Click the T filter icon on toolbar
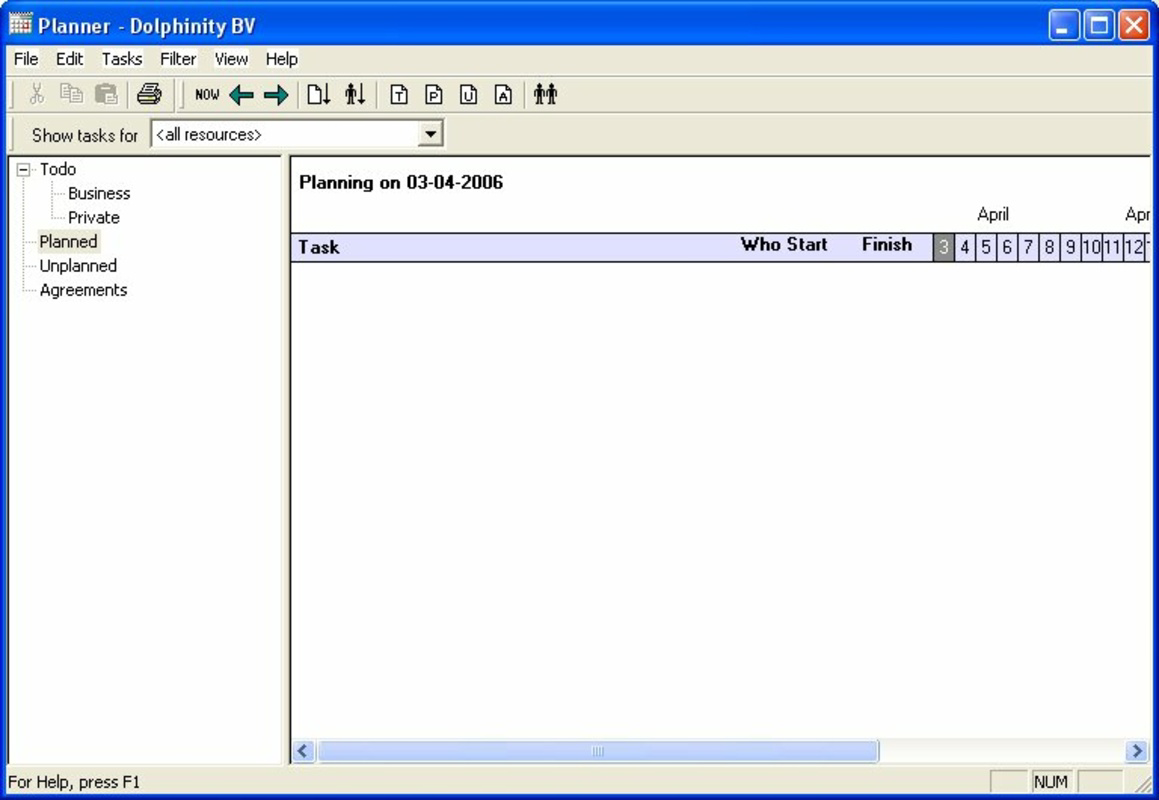This screenshot has height=800, width=1159. point(398,95)
